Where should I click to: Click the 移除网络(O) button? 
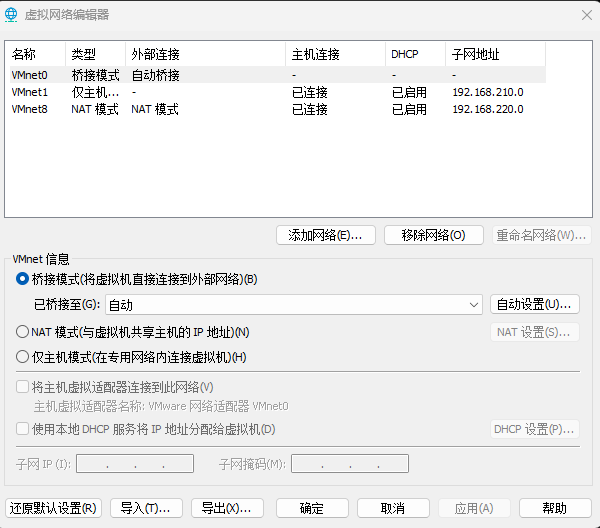(434, 235)
